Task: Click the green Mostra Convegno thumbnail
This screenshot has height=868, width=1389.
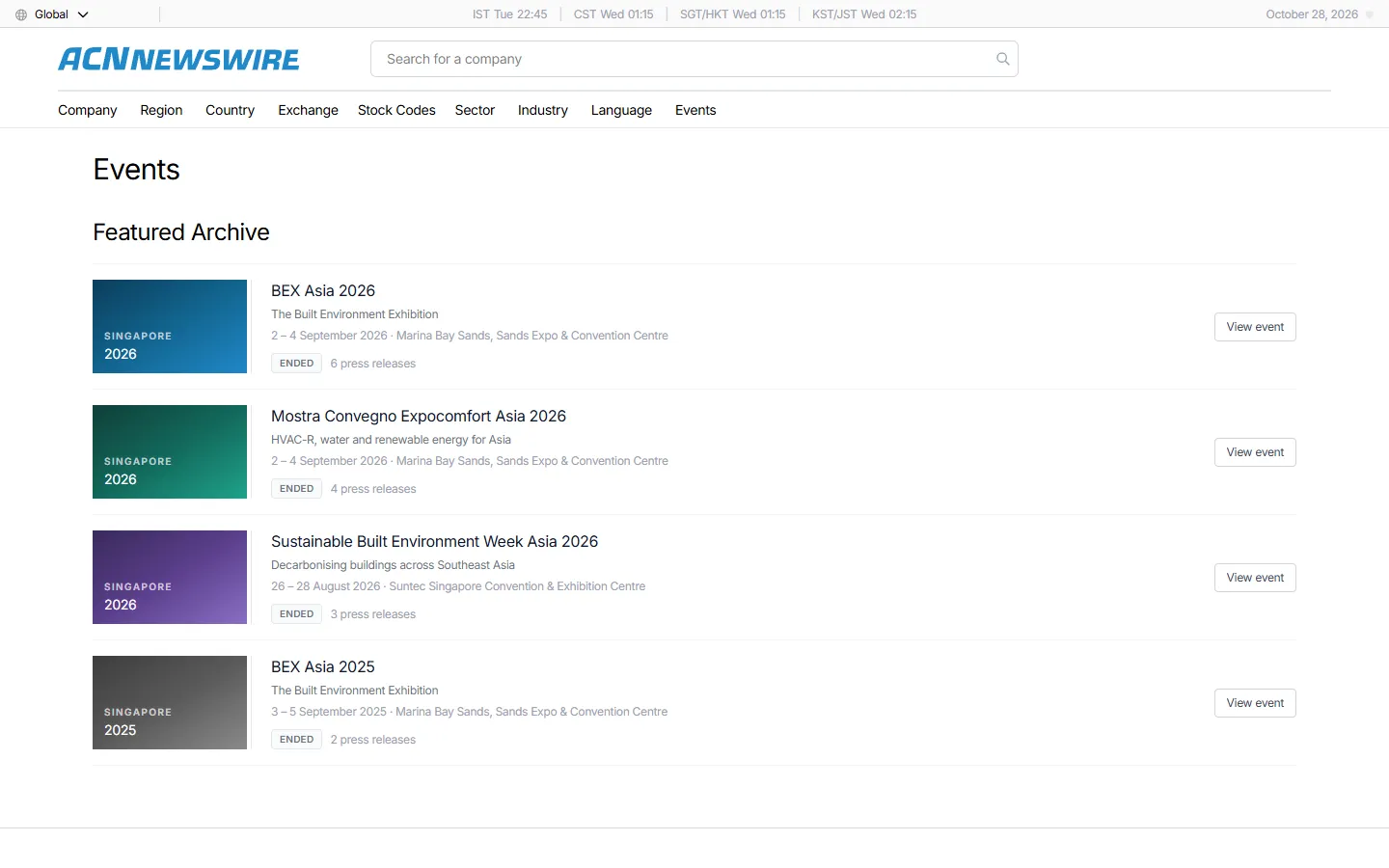Action: click(x=170, y=451)
